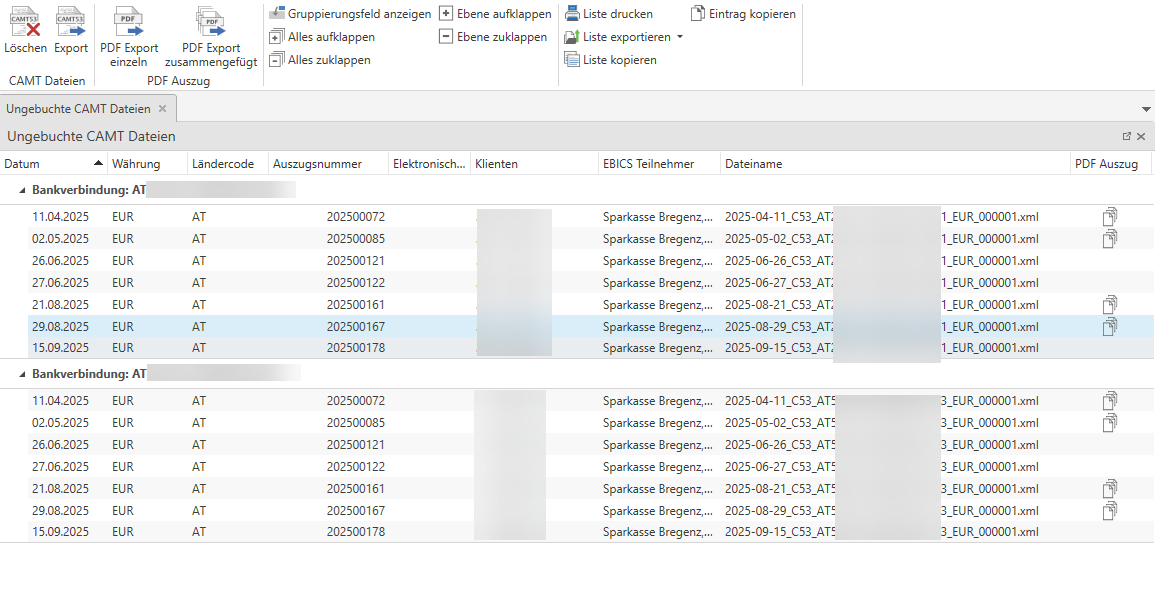This screenshot has height=591, width=1155.
Task: Click Liste drucken printer icon
Action: (x=572, y=14)
